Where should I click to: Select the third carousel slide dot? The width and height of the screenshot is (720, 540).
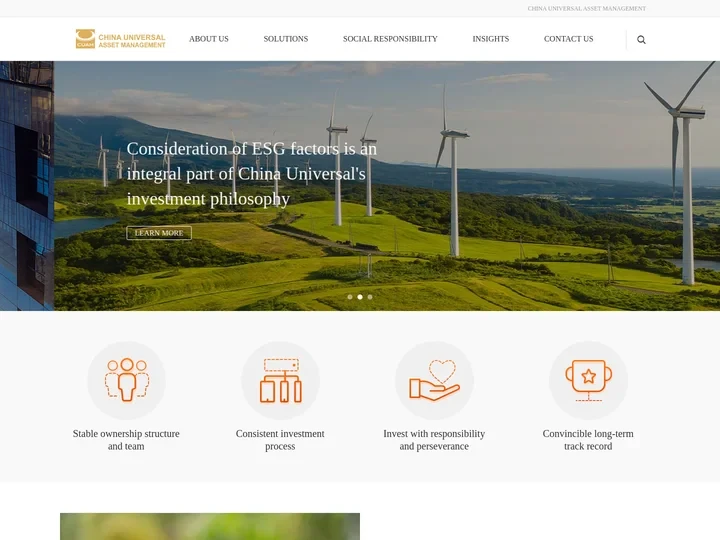pyautogui.click(x=370, y=297)
